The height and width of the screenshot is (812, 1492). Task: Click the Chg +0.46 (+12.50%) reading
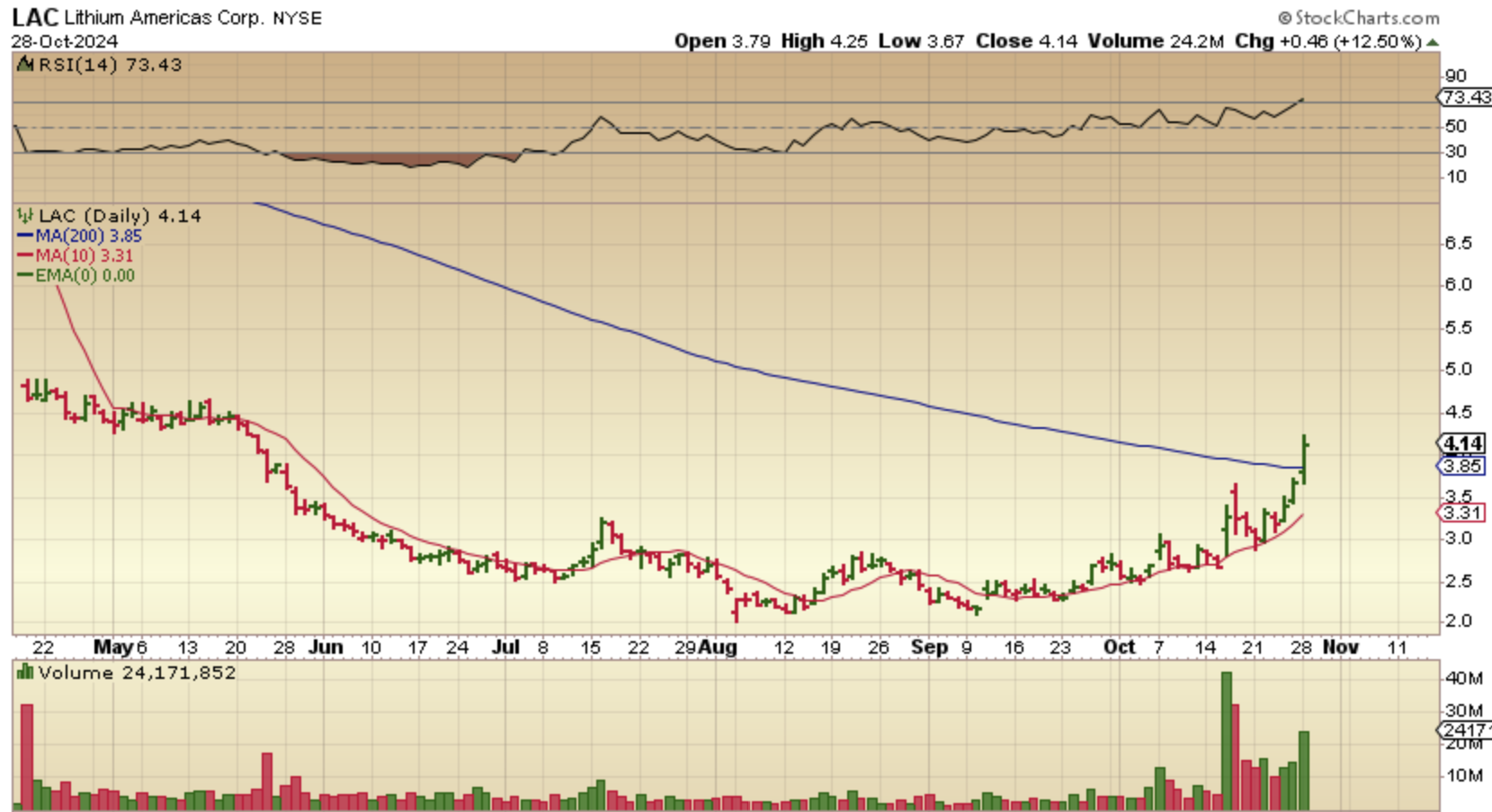point(1327,41)
